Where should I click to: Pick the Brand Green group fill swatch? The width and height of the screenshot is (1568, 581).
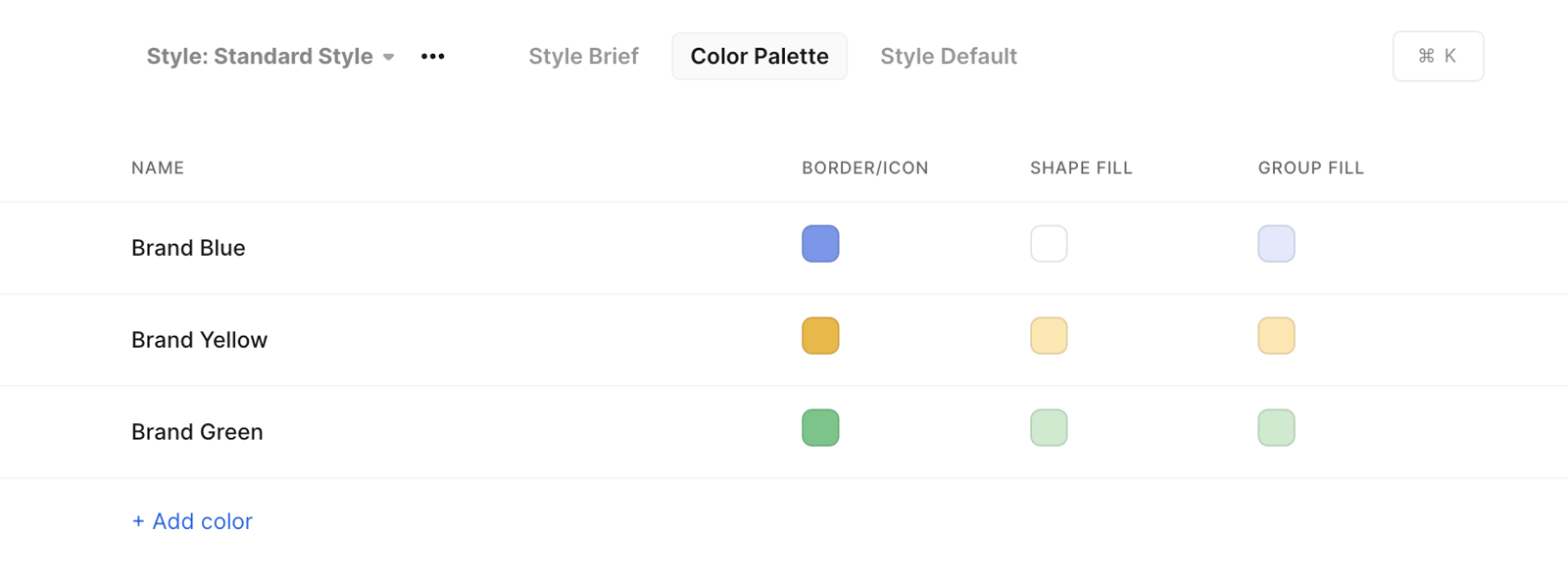tap(1276, 428)
